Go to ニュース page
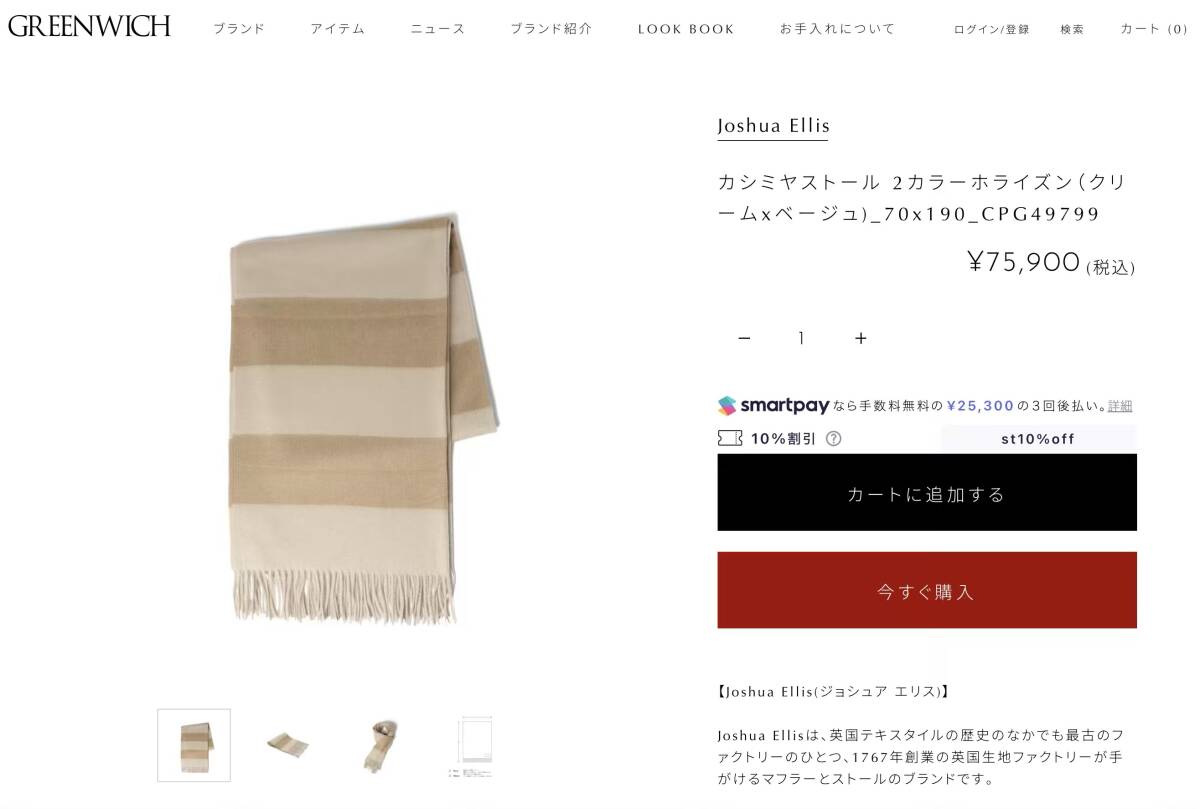 click(438, 29)
